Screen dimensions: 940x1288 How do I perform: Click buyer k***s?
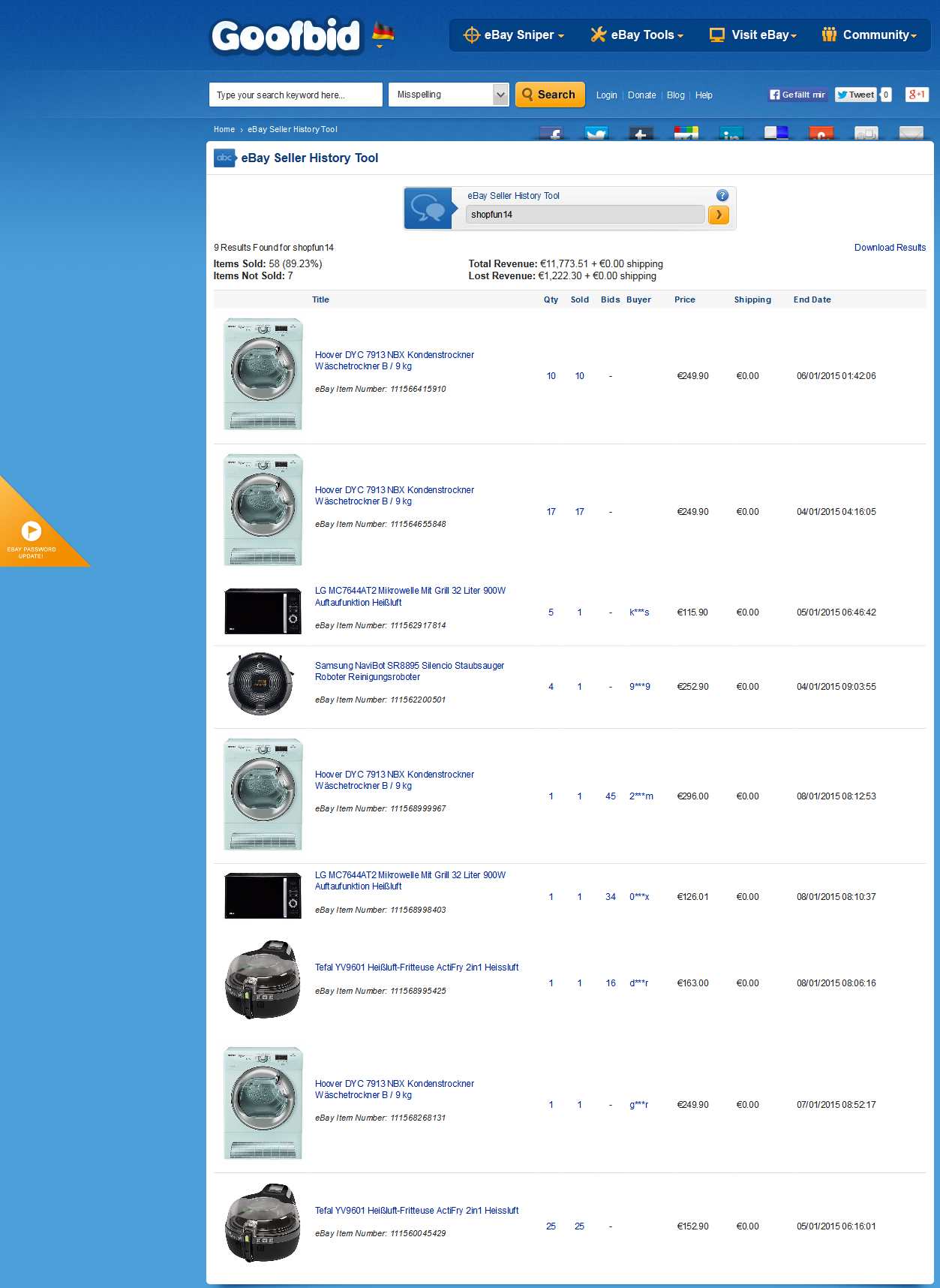pyautogui.click(x=639, y=612)
